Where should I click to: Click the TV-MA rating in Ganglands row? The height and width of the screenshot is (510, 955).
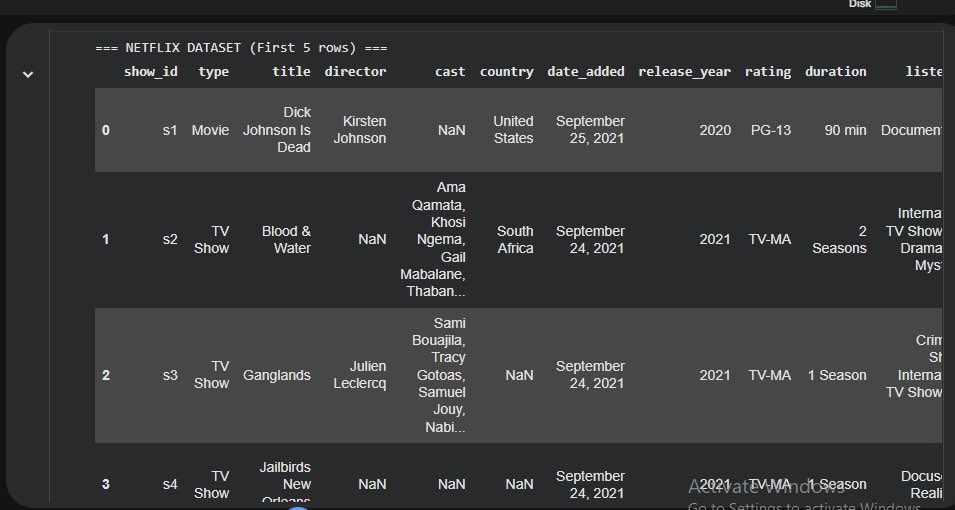770,375
